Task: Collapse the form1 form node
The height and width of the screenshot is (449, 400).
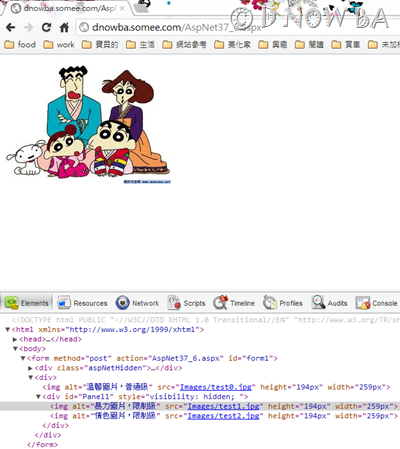Action: [23, 359]
